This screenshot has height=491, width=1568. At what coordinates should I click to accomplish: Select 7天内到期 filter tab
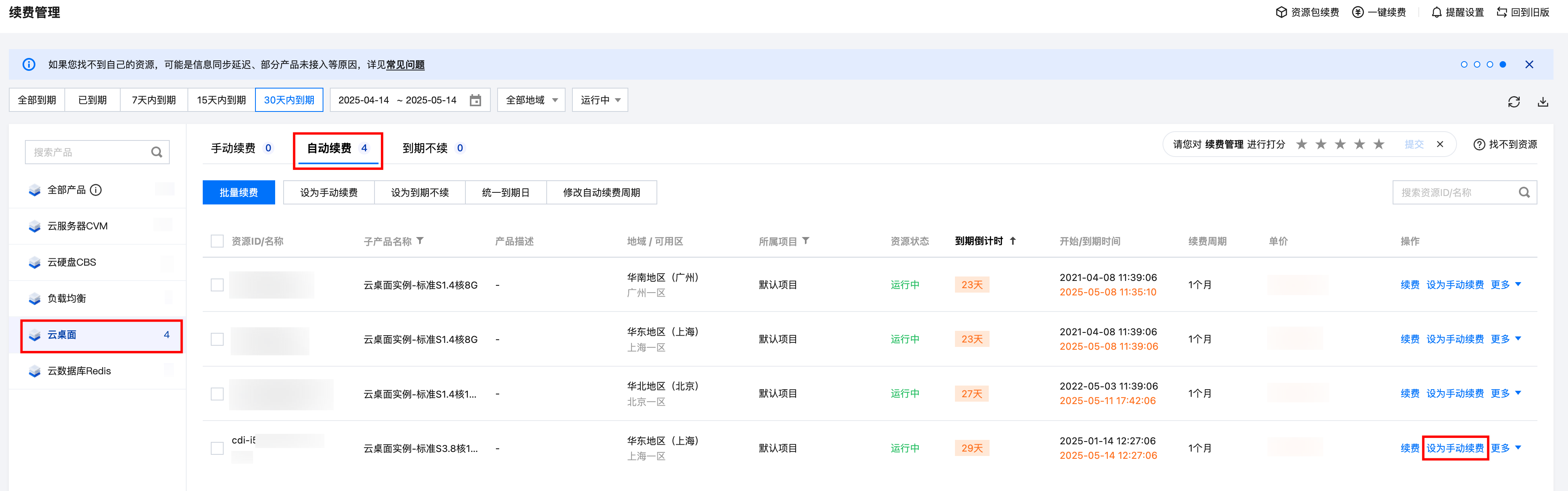[x=154, y=100]
